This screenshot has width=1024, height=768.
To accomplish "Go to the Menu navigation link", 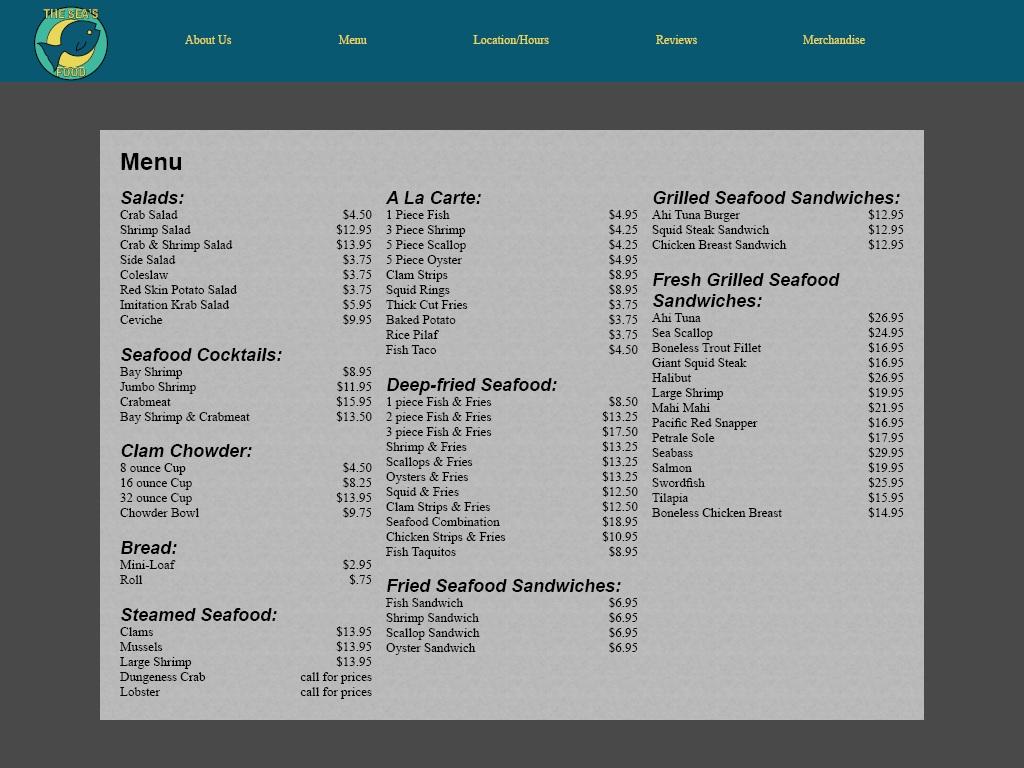I will (352, 40).
